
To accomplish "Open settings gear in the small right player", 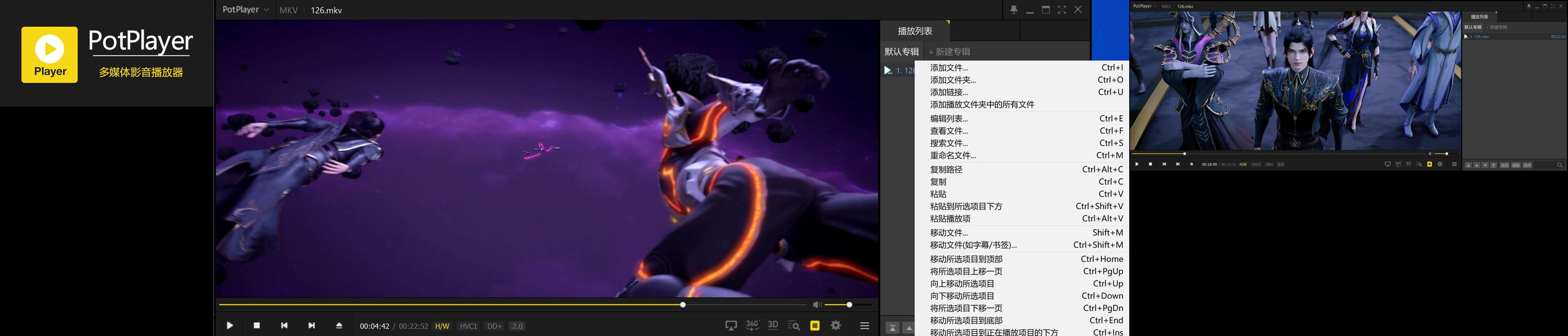I will click(1439, 164).
